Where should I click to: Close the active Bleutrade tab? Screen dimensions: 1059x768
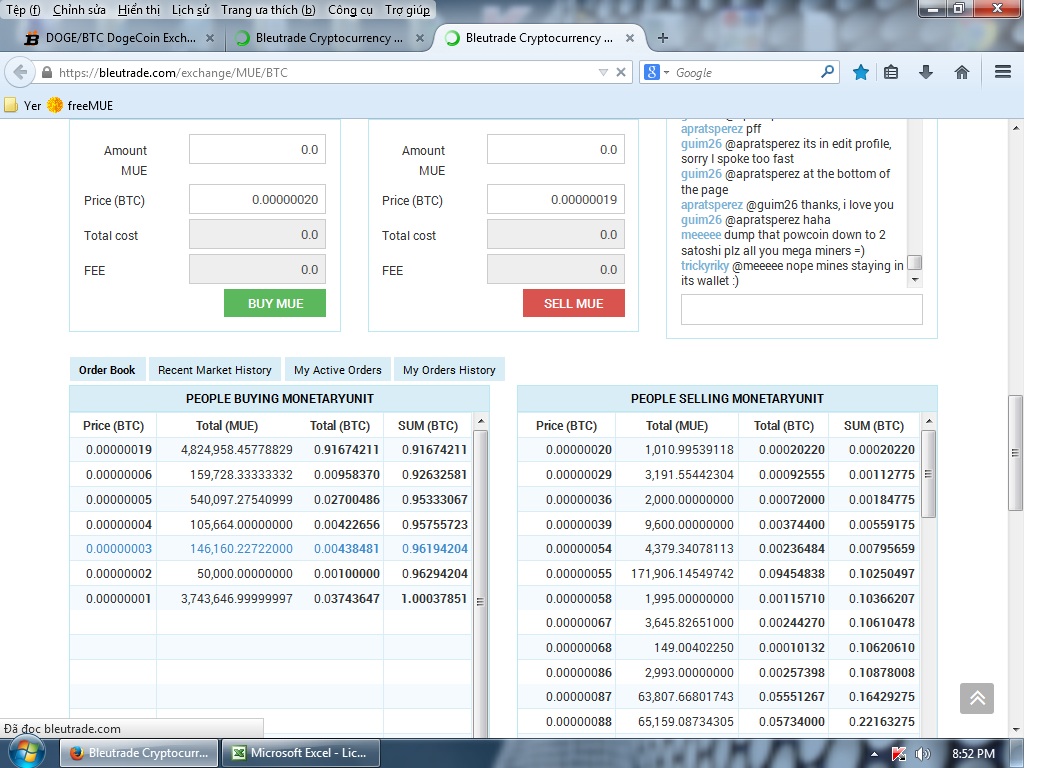point(630,39)
